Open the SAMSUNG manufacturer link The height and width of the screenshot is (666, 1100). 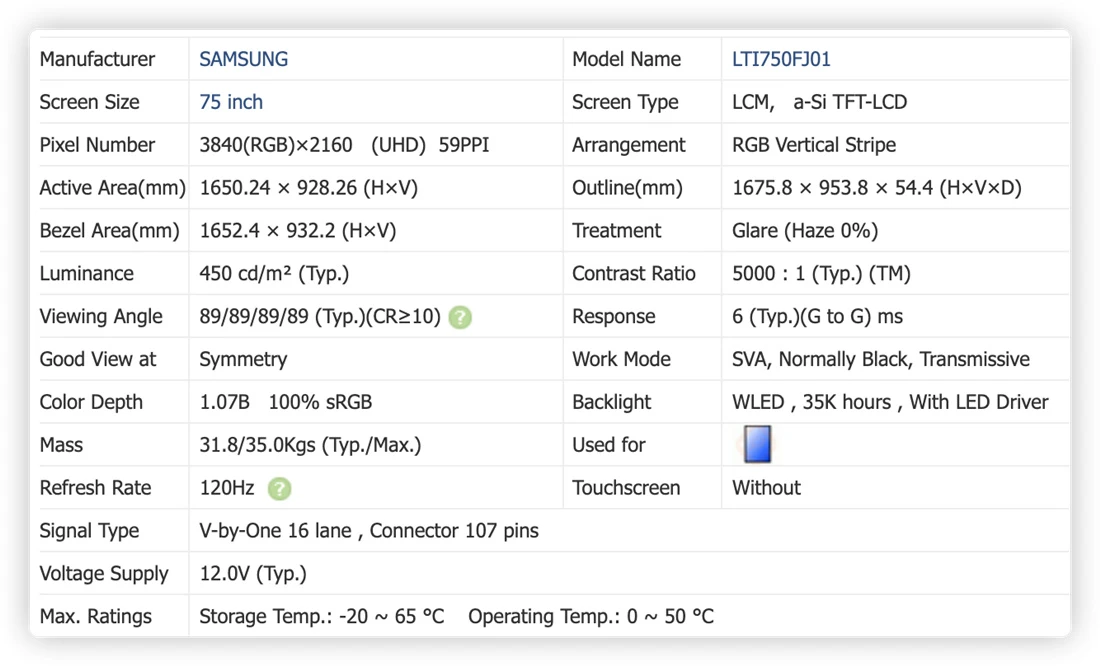click(243, 59)
